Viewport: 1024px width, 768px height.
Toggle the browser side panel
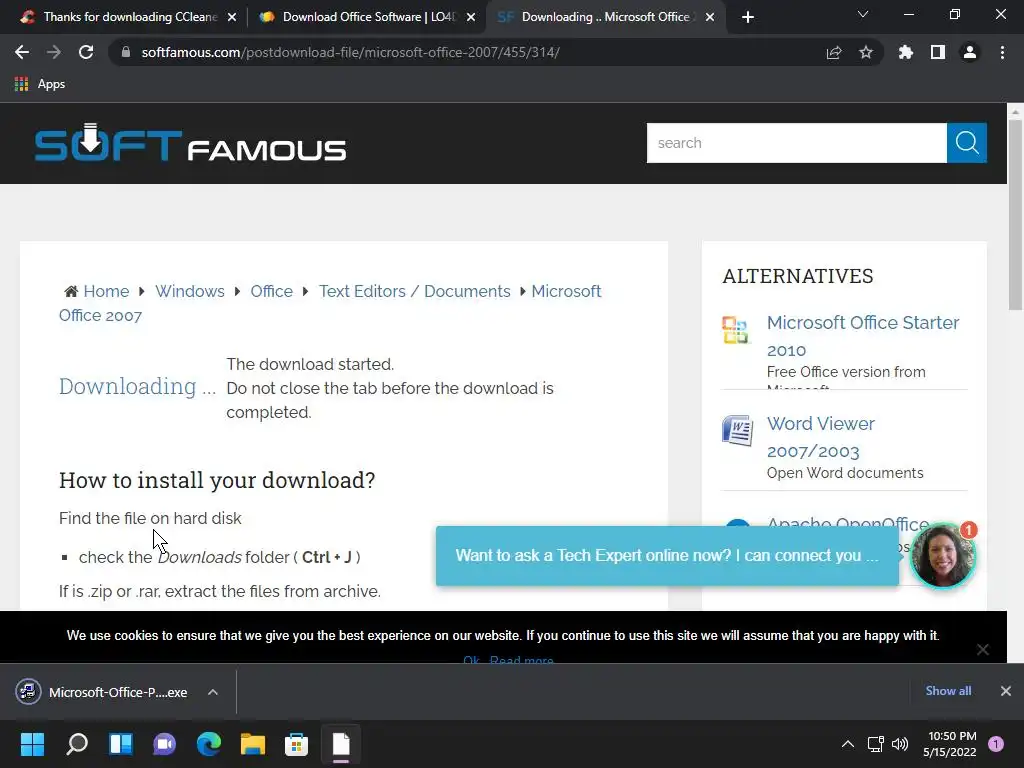coord(938,52)
